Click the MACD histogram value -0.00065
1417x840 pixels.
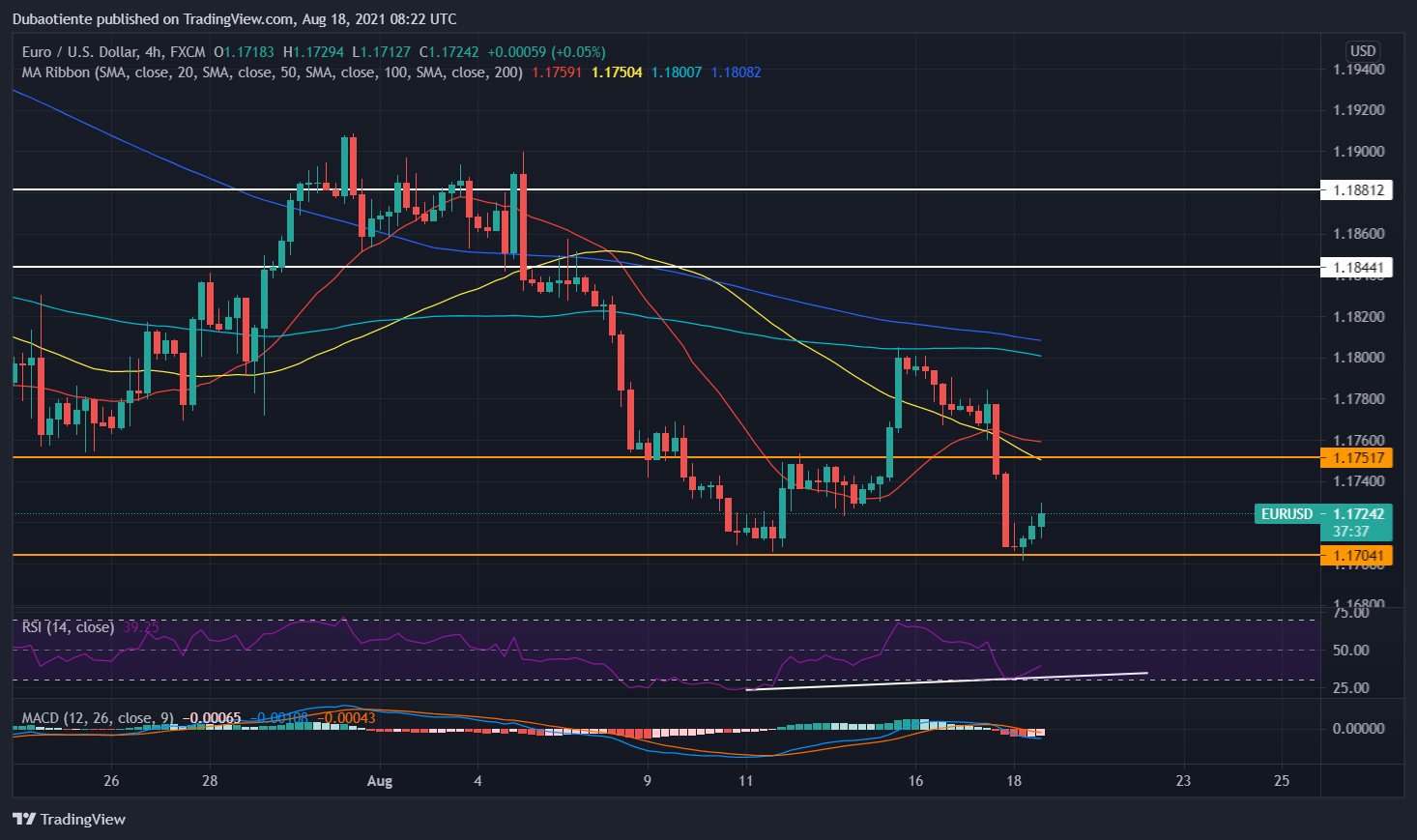coord(212,718)
